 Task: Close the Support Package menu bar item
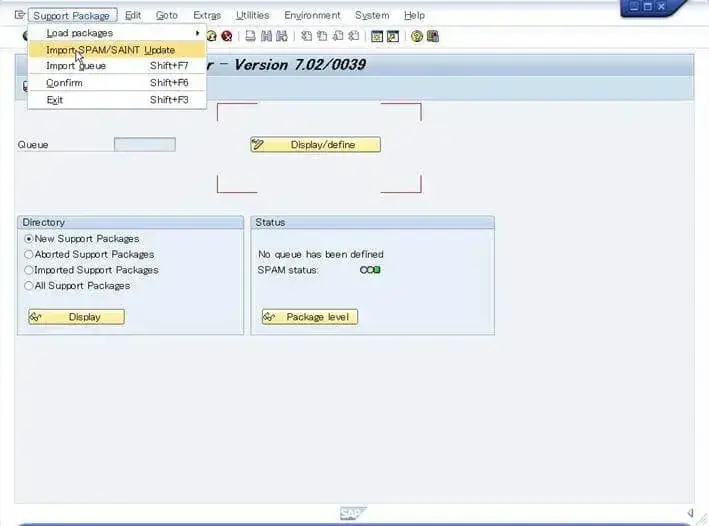pyautogui.click(x=72, y=15)
